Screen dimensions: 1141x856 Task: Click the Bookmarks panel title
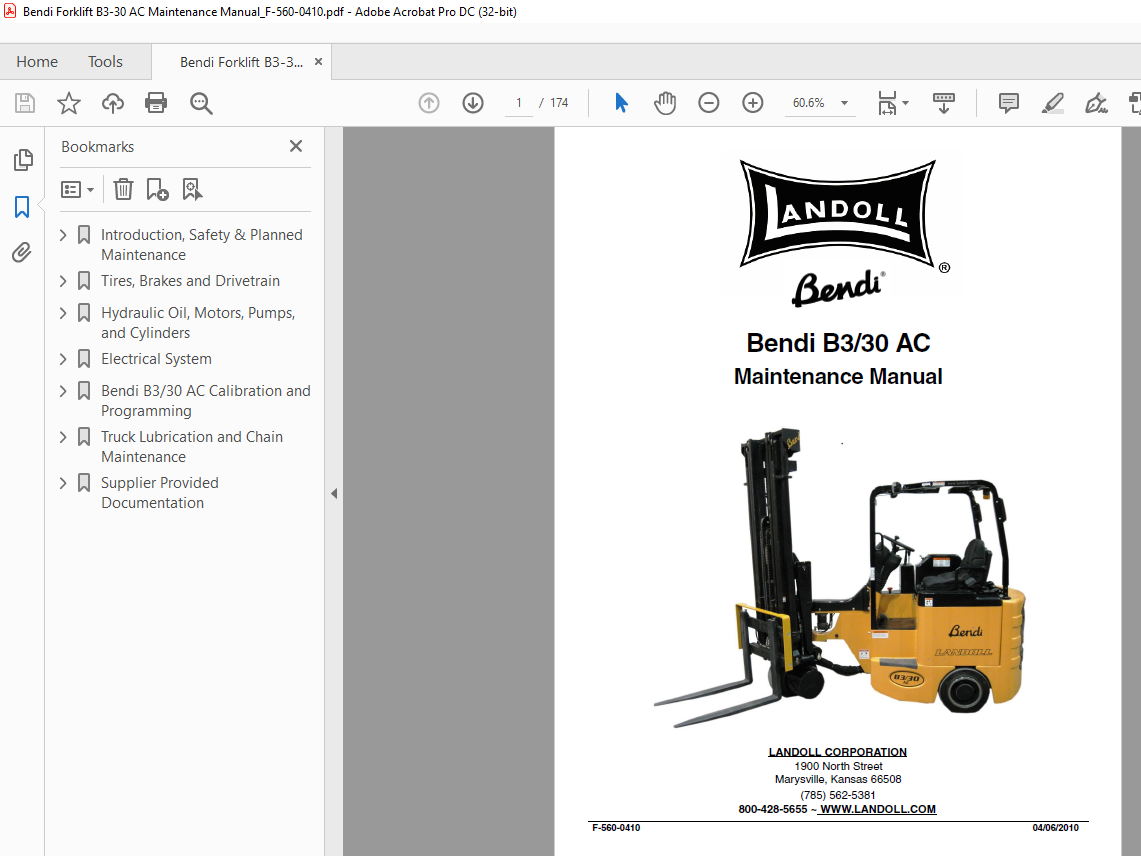click(98, 146)
